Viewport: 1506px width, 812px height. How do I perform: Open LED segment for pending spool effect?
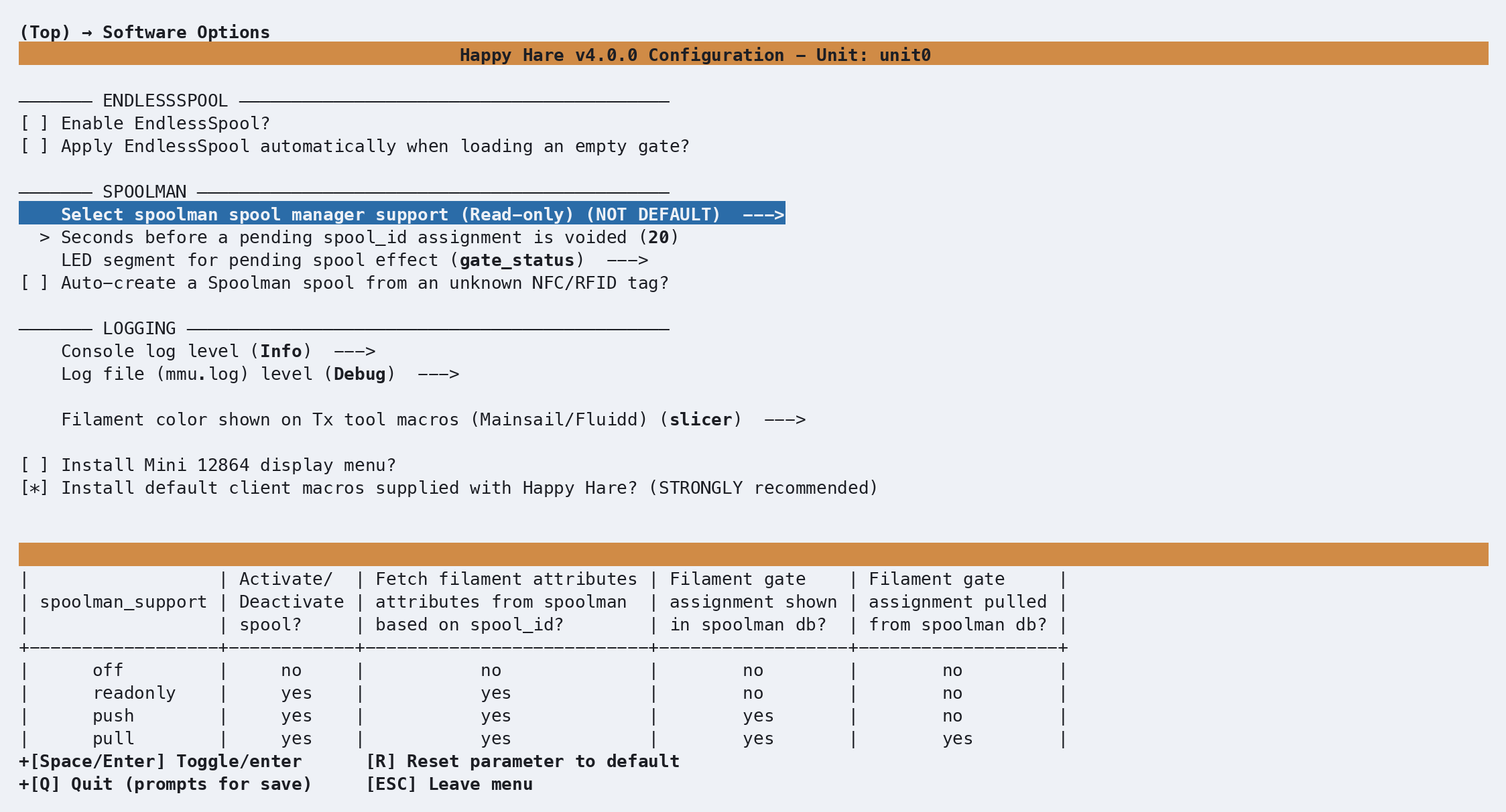[x=355, y=260]
